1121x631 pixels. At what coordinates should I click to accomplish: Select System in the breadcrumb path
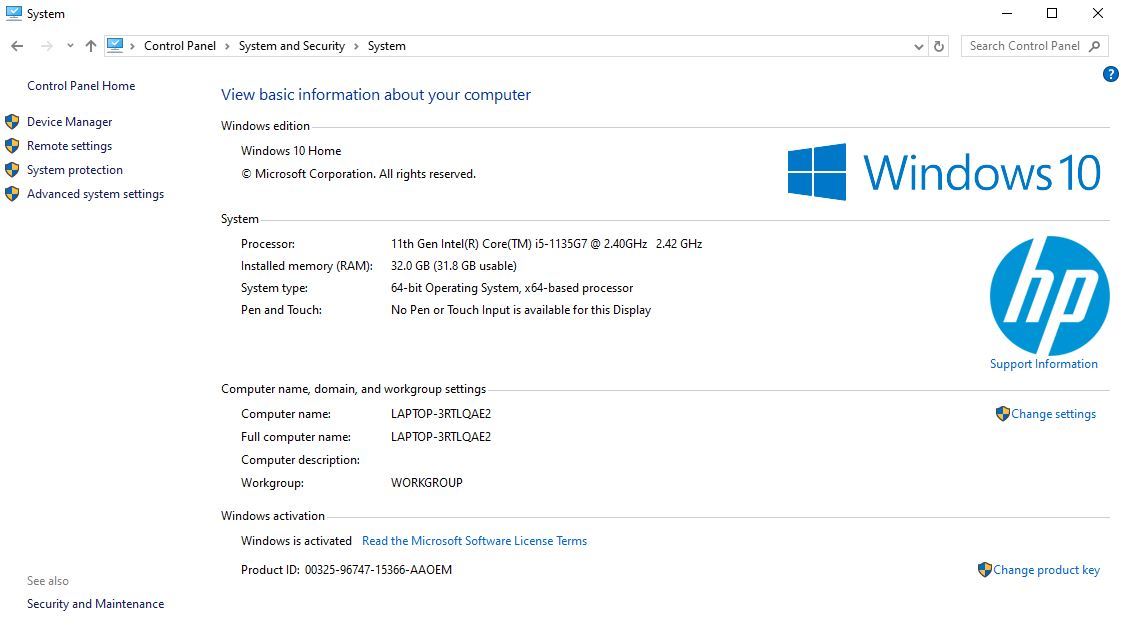point(387,46)
